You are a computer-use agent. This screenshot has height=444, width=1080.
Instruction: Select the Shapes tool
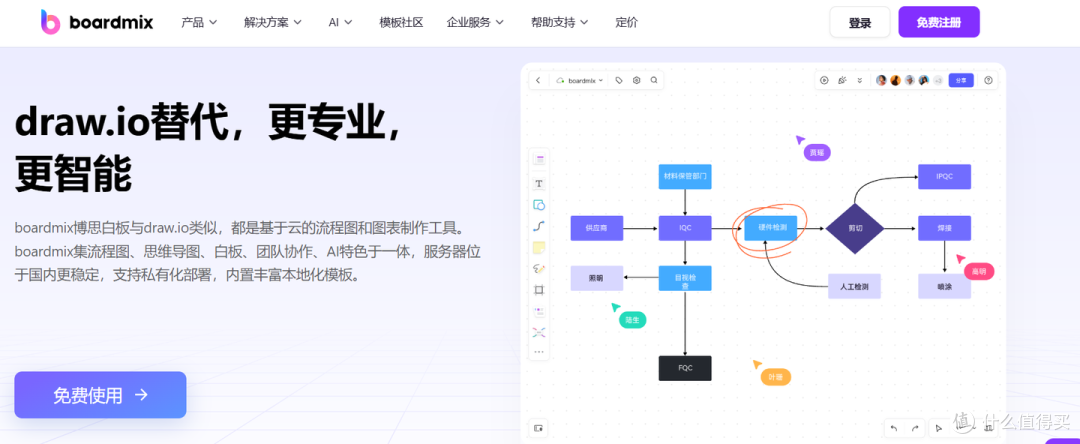pyautogui.click(x=539, y=204)
